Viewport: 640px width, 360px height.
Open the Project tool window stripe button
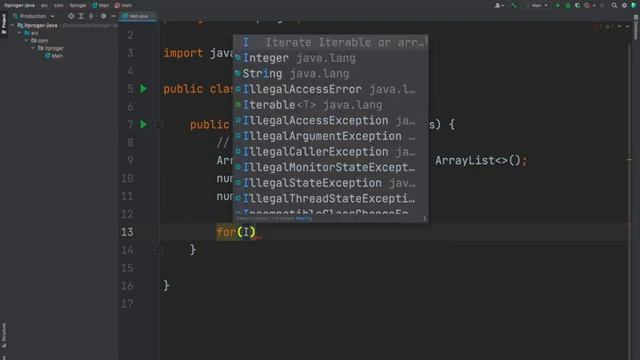pyautogui.click(x=4, y=24)
